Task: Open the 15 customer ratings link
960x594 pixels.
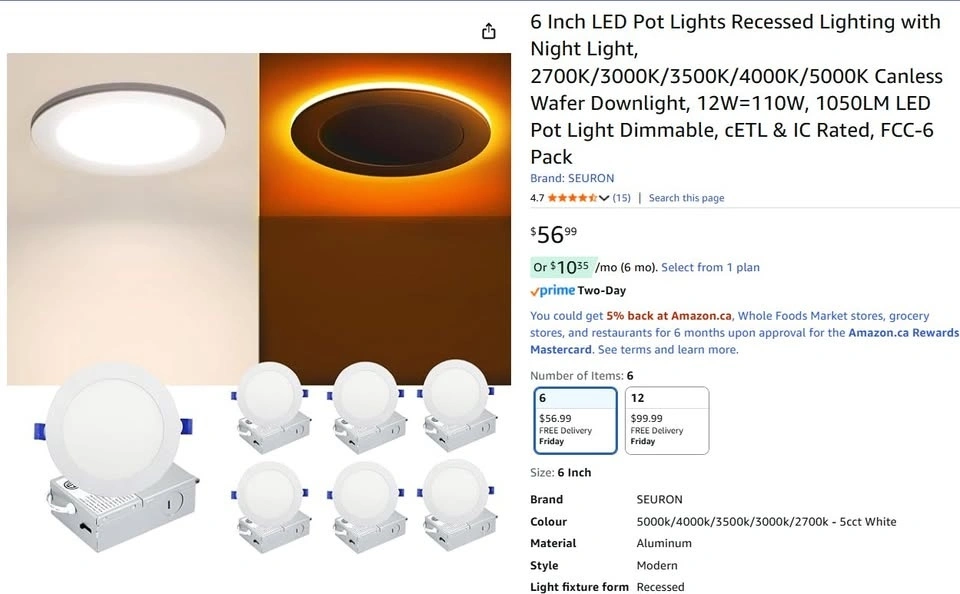Action: pyautogui.click(x=621, y=198)
